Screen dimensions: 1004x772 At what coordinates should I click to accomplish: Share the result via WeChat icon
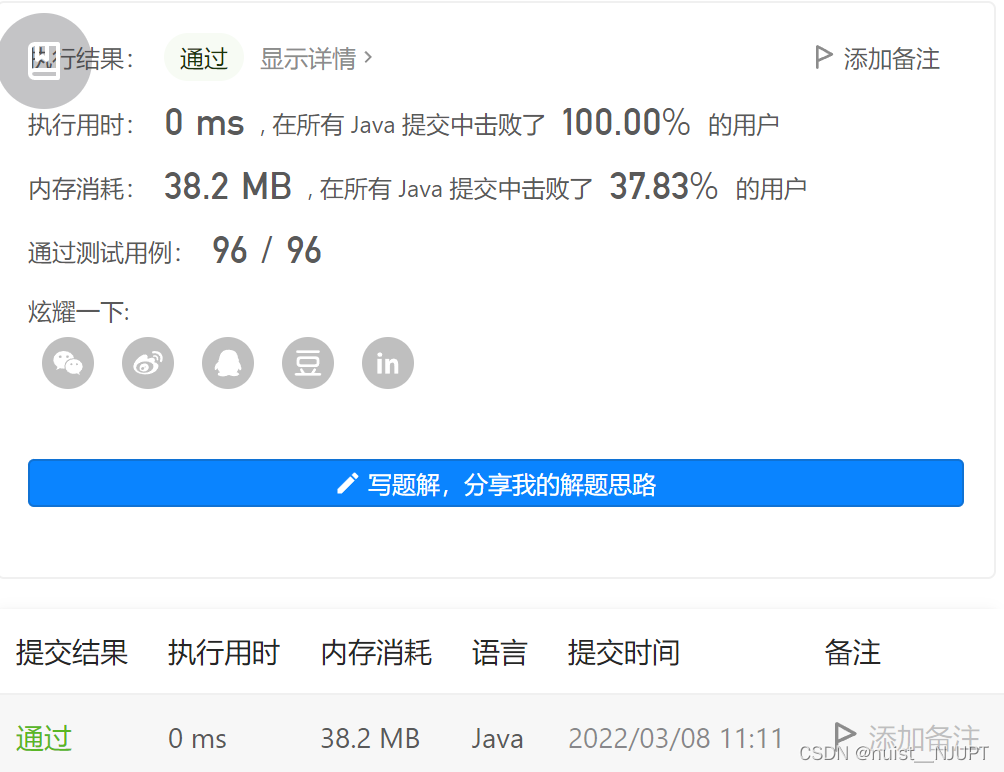[67, 363]
